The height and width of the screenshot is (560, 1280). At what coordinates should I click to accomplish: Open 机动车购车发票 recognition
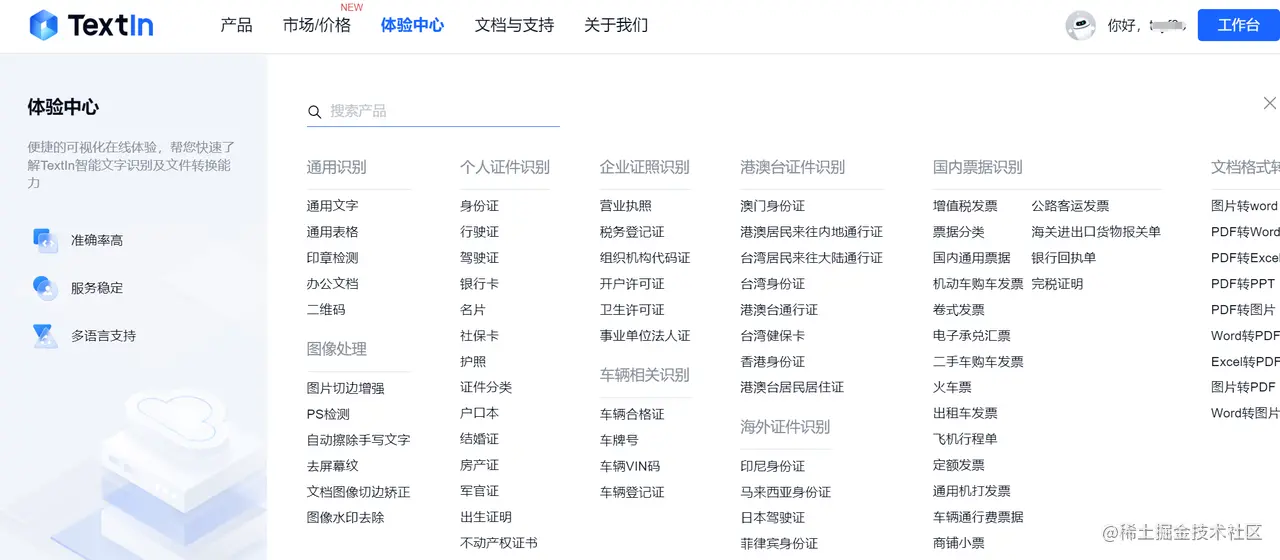coord(978,284)
